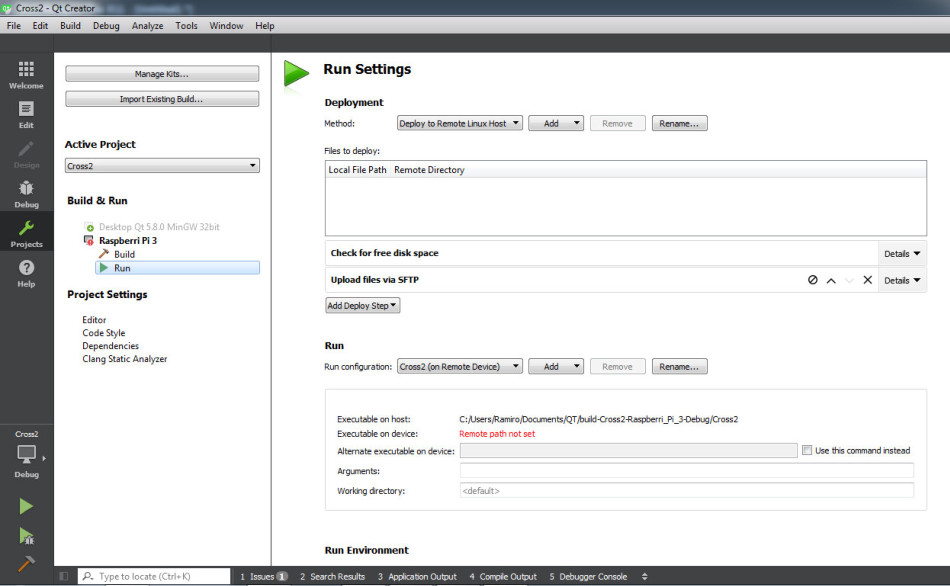
Task: Open Debug mode in sidebar
Action: click(x=26, y=195)
